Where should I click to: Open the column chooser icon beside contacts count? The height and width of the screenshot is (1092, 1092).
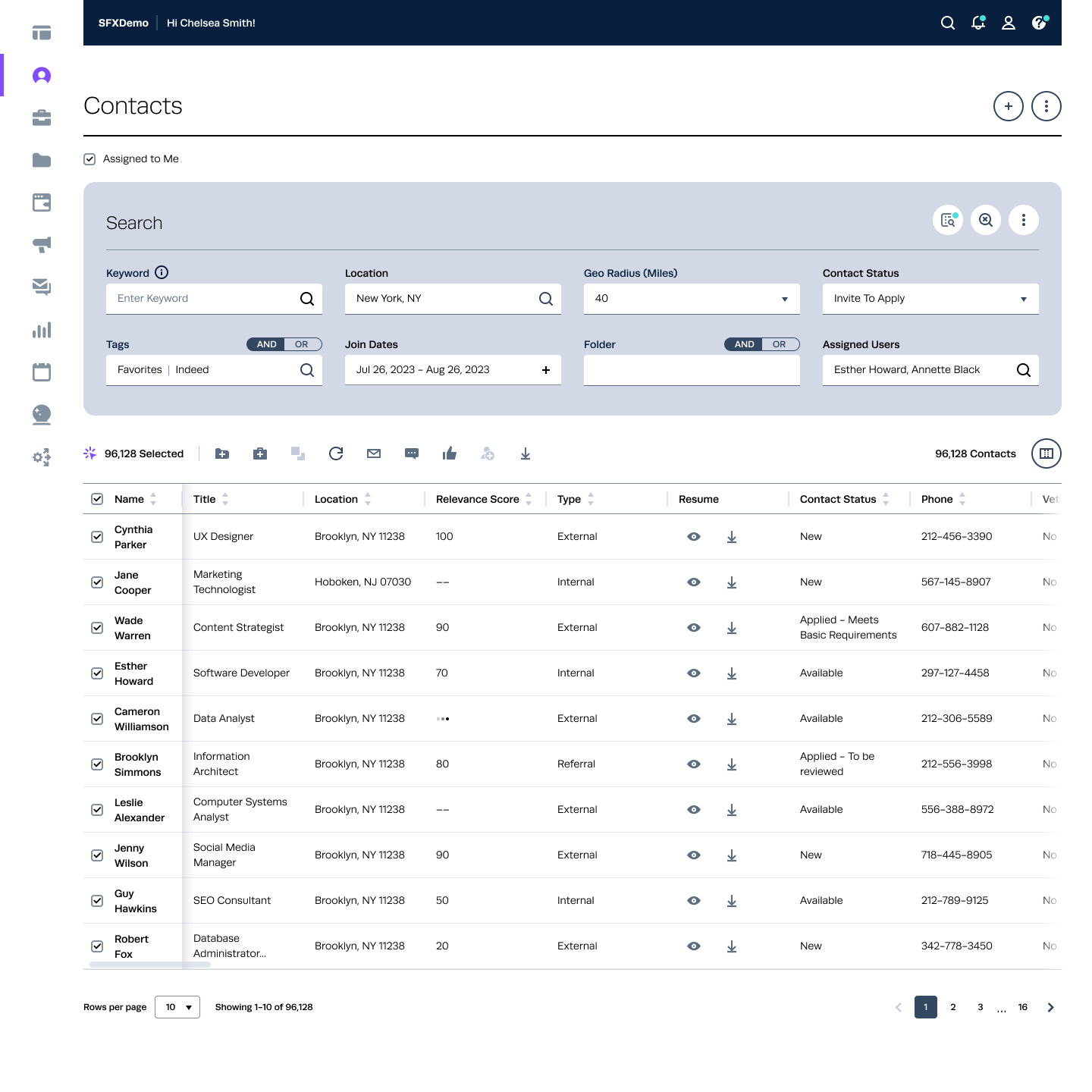1046,453
